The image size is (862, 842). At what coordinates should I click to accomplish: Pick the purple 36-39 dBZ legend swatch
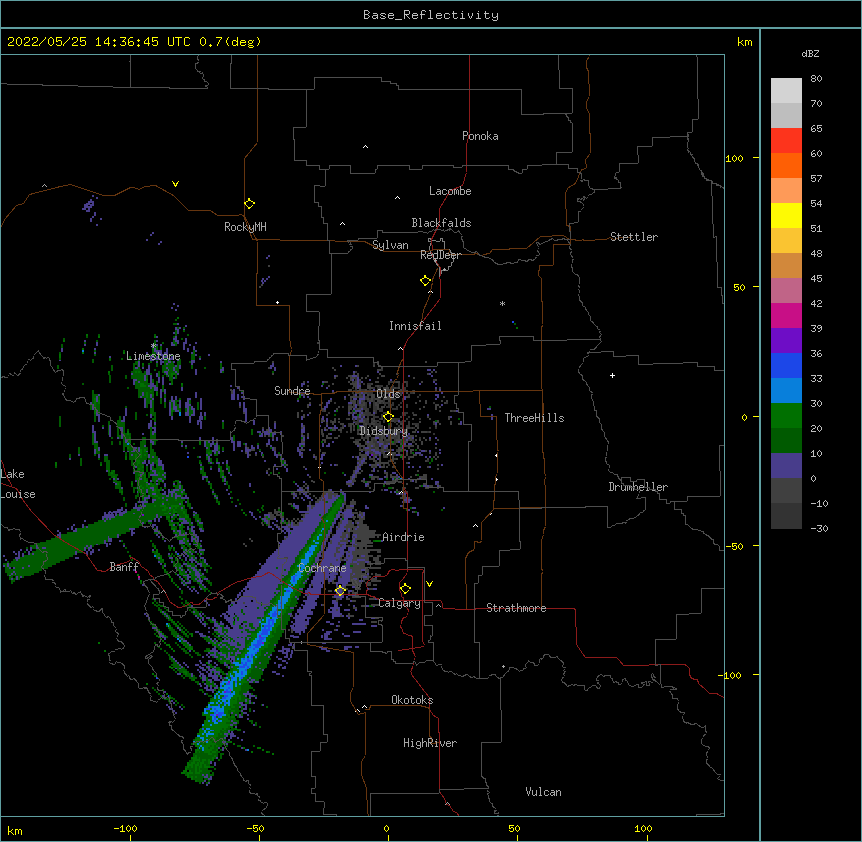click(x=786, y=341)
